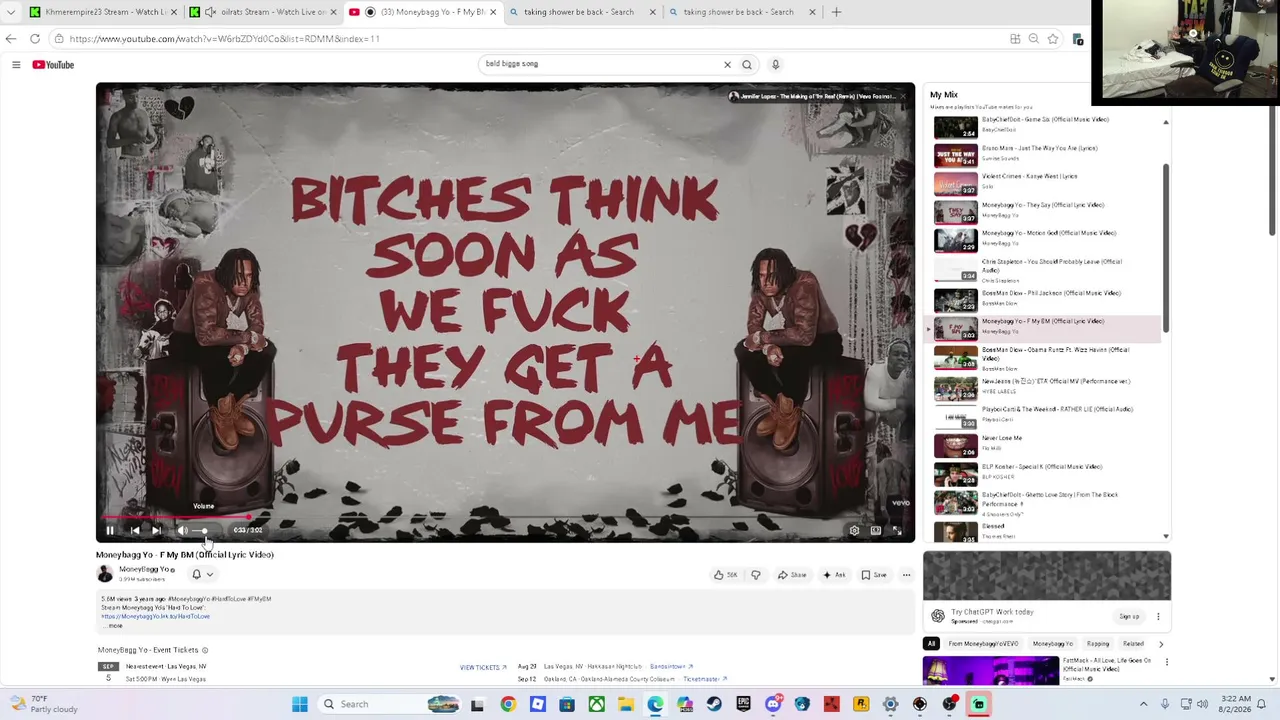The width and height of the screenshot is (1280, 720).
Task: Open MoneyBagg Yo channel avatar
Action: click(105, 573)
